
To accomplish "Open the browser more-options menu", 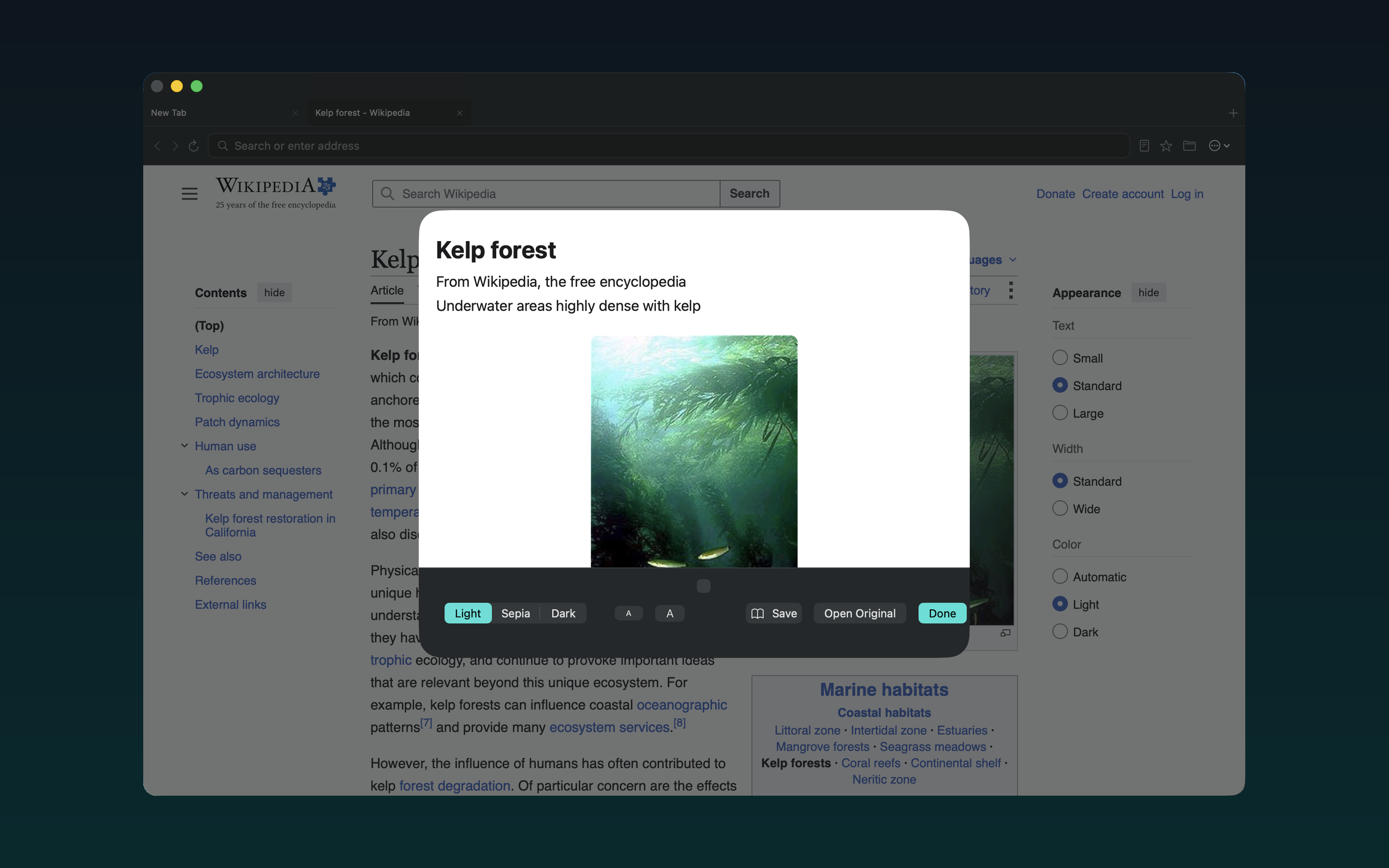I will point(1219,146).
